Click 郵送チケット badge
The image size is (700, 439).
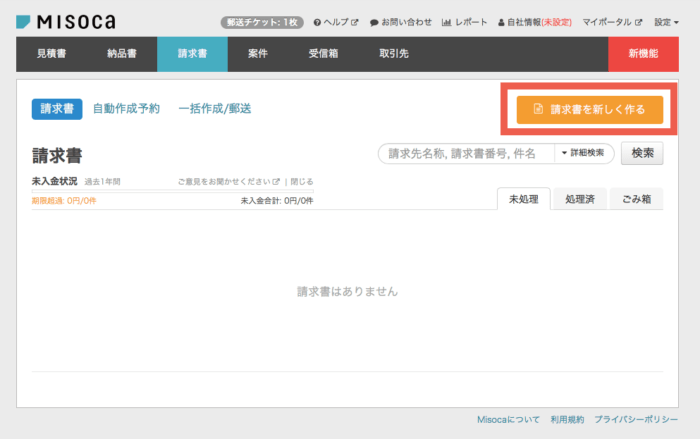[261, 22]
